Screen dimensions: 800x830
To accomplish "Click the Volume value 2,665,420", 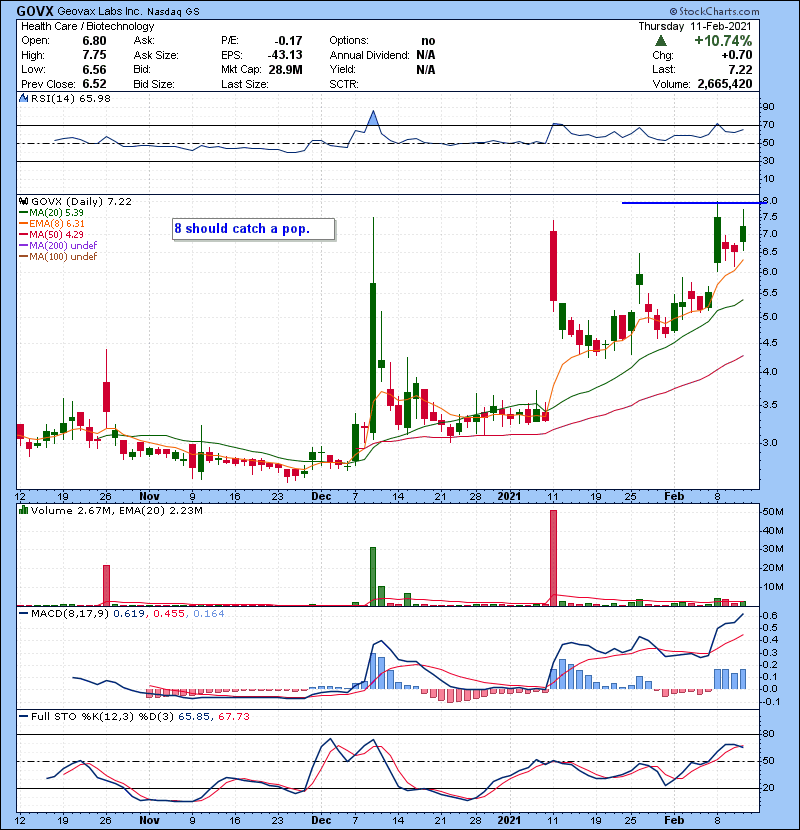I will click(725, 84).
